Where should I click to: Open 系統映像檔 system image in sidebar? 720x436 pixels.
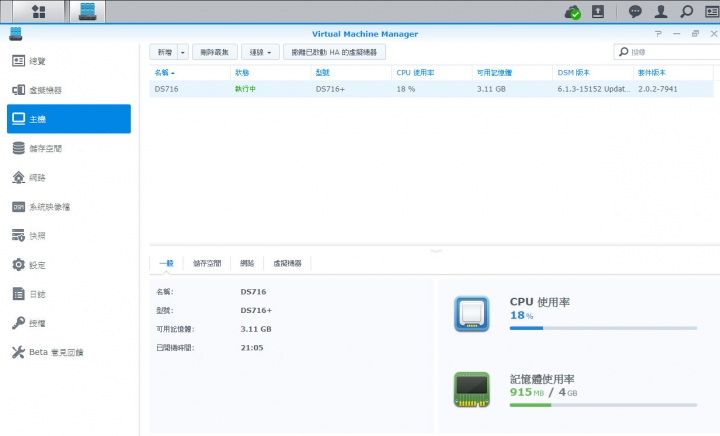69,207
